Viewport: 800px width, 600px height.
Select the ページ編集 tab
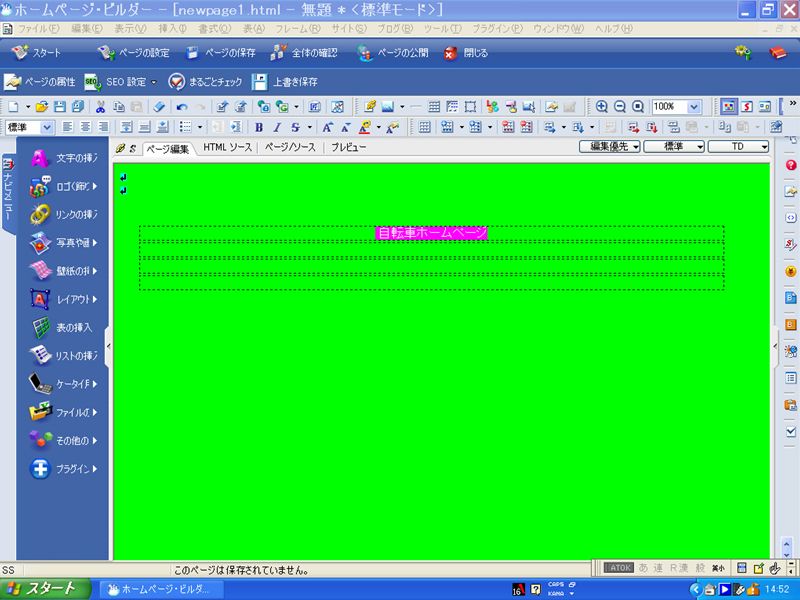click(167, 148)
